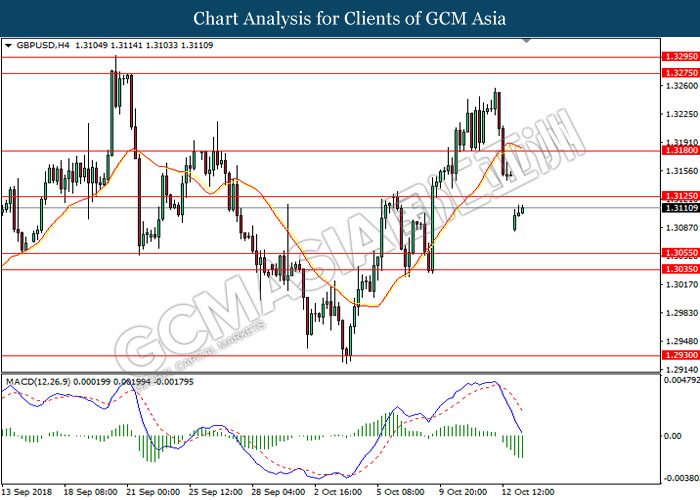The image size is (700, 500).
Task: Click the Chart Analysis for Clients title
Action: point(350,19)
